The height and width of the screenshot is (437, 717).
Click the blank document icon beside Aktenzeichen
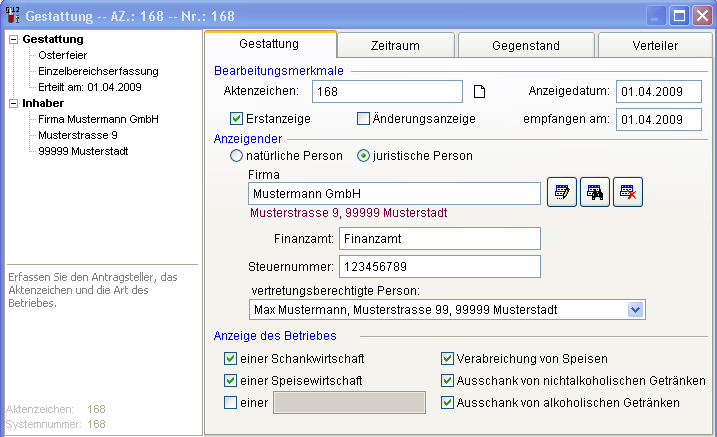[x=479, y=93]
